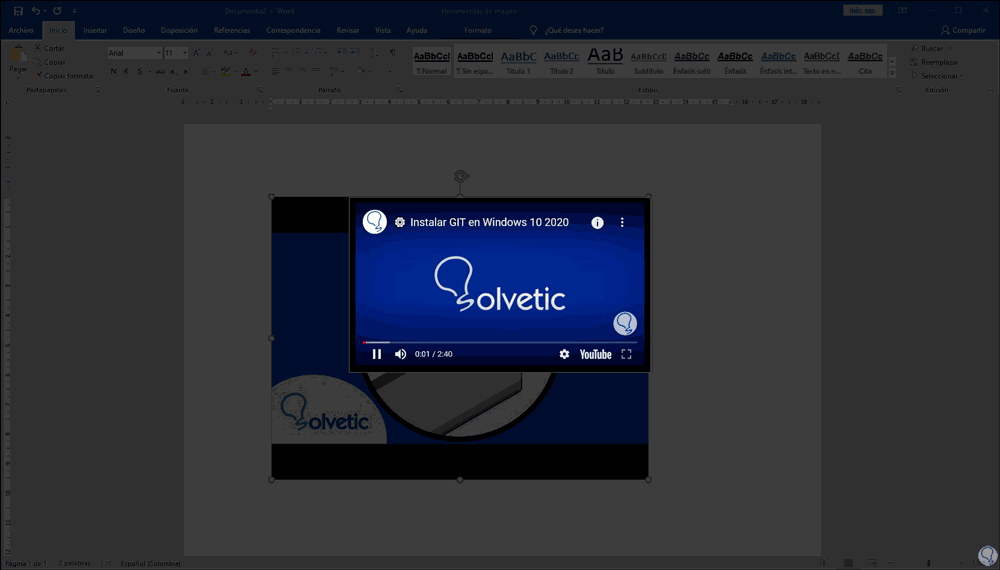Click the '¿Qué desea hacer?' search box
Viewport: 1000px width, 570px height.
[574, 30]
